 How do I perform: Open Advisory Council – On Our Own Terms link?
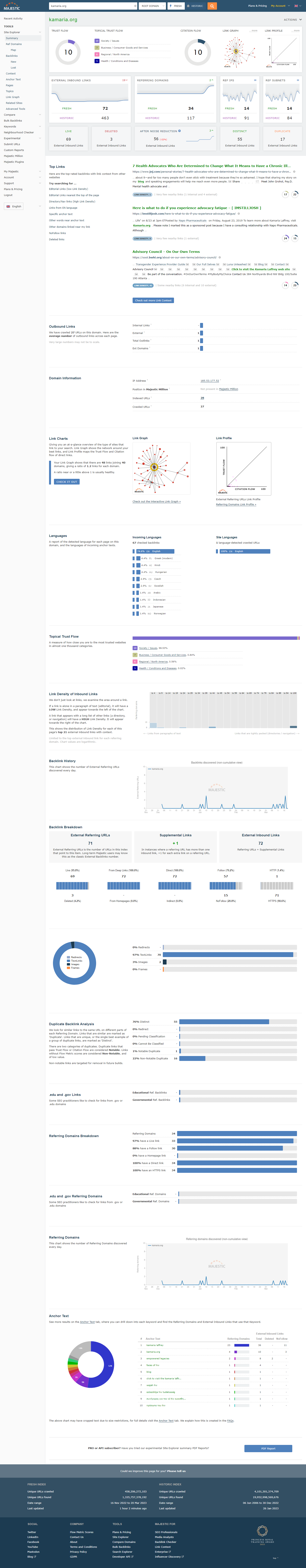click(166, 251)
